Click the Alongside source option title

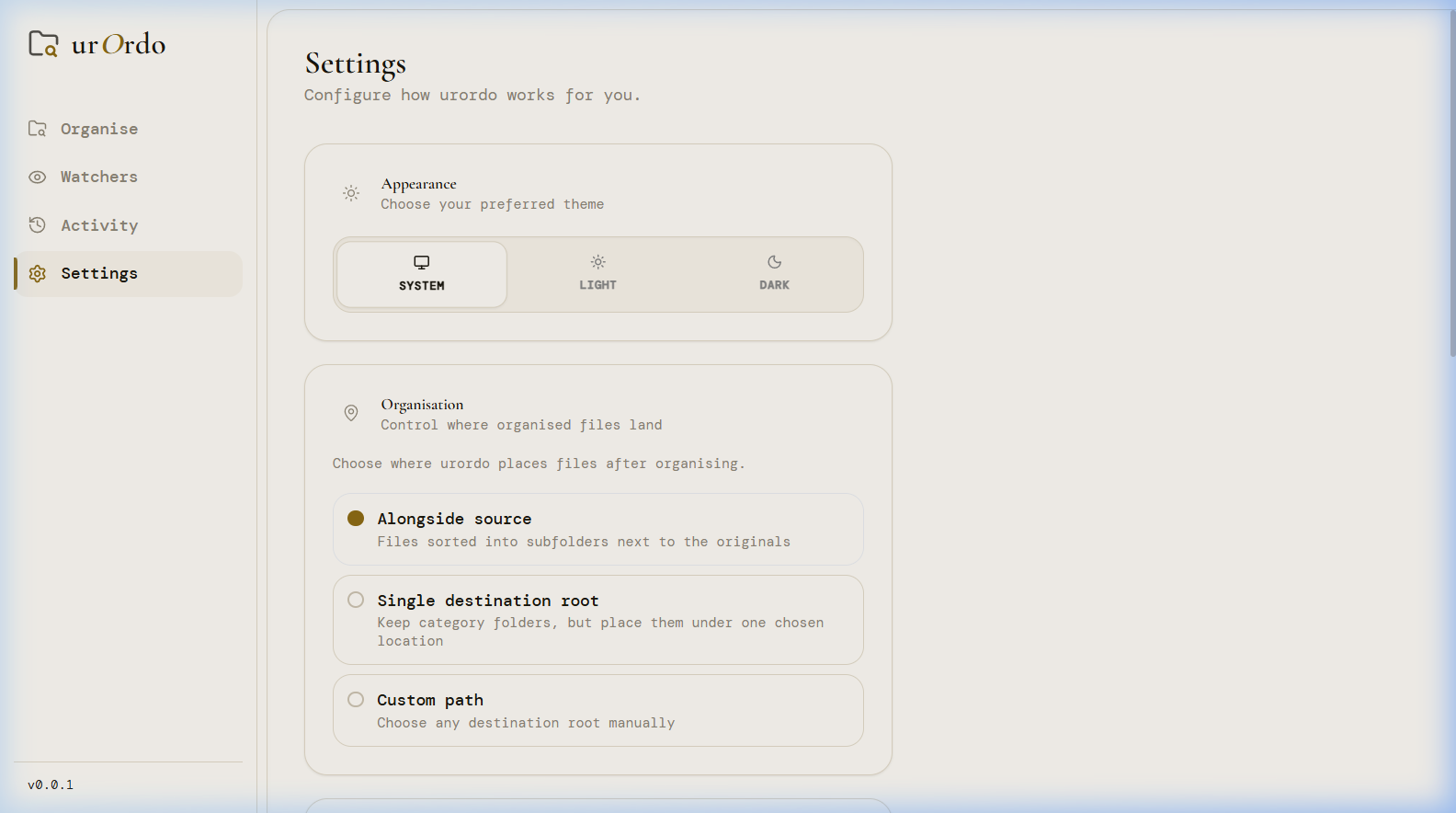click(x=454, y=519)
